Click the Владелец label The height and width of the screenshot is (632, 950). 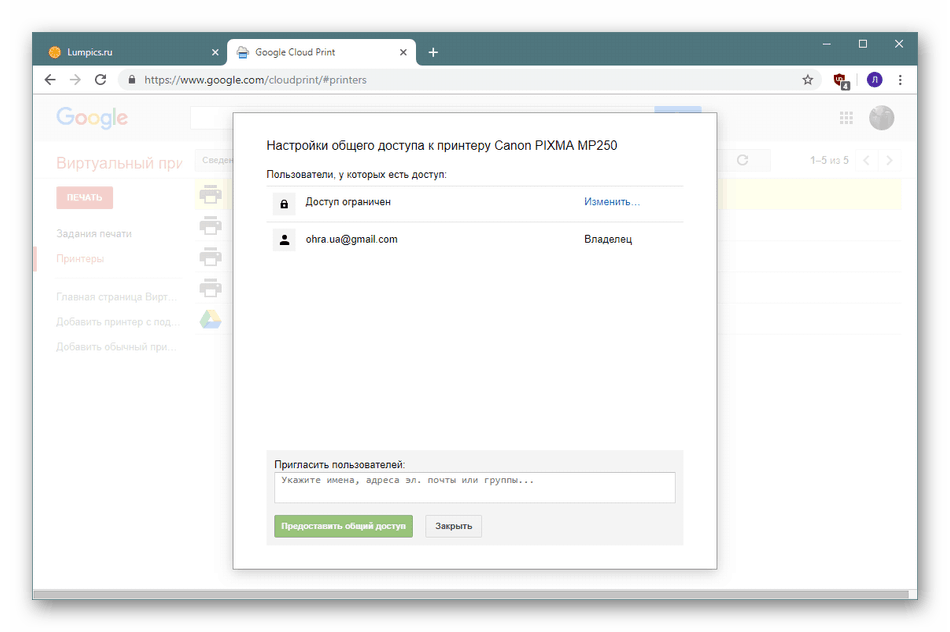[608, 239]
